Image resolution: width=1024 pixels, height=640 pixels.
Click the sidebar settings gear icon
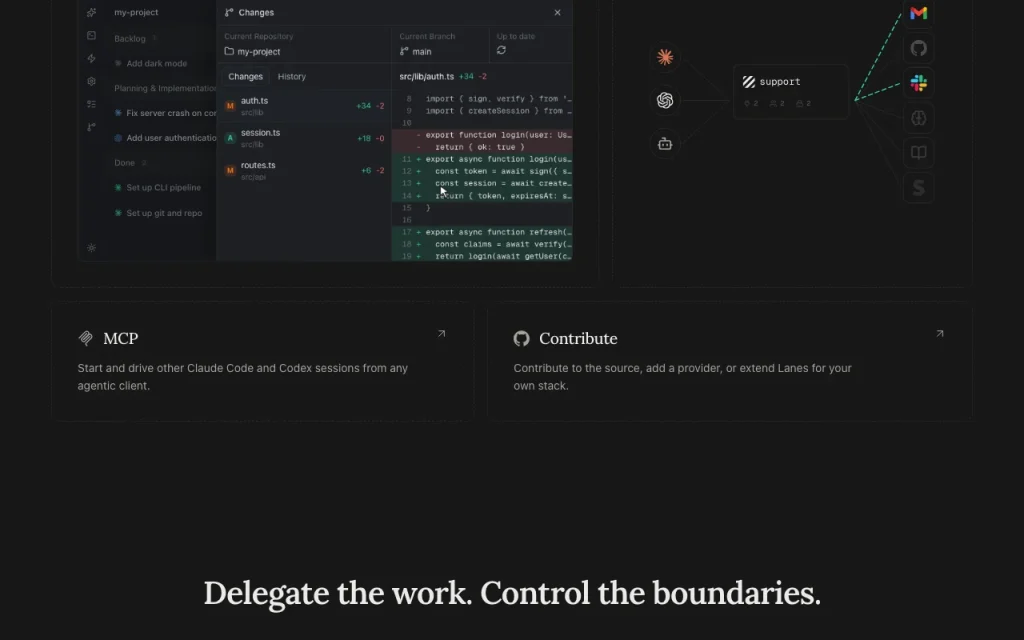[x=91, y=81]
